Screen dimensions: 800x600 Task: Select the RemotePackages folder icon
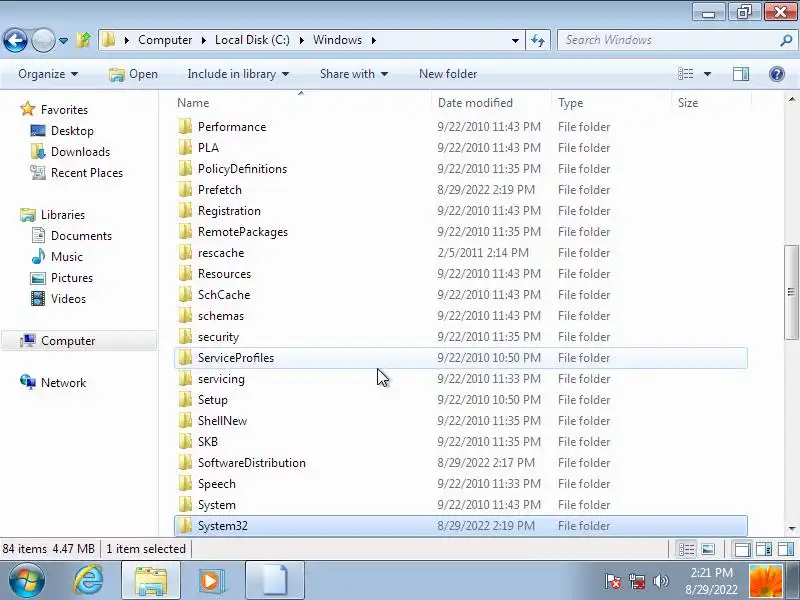click(185, 232)
